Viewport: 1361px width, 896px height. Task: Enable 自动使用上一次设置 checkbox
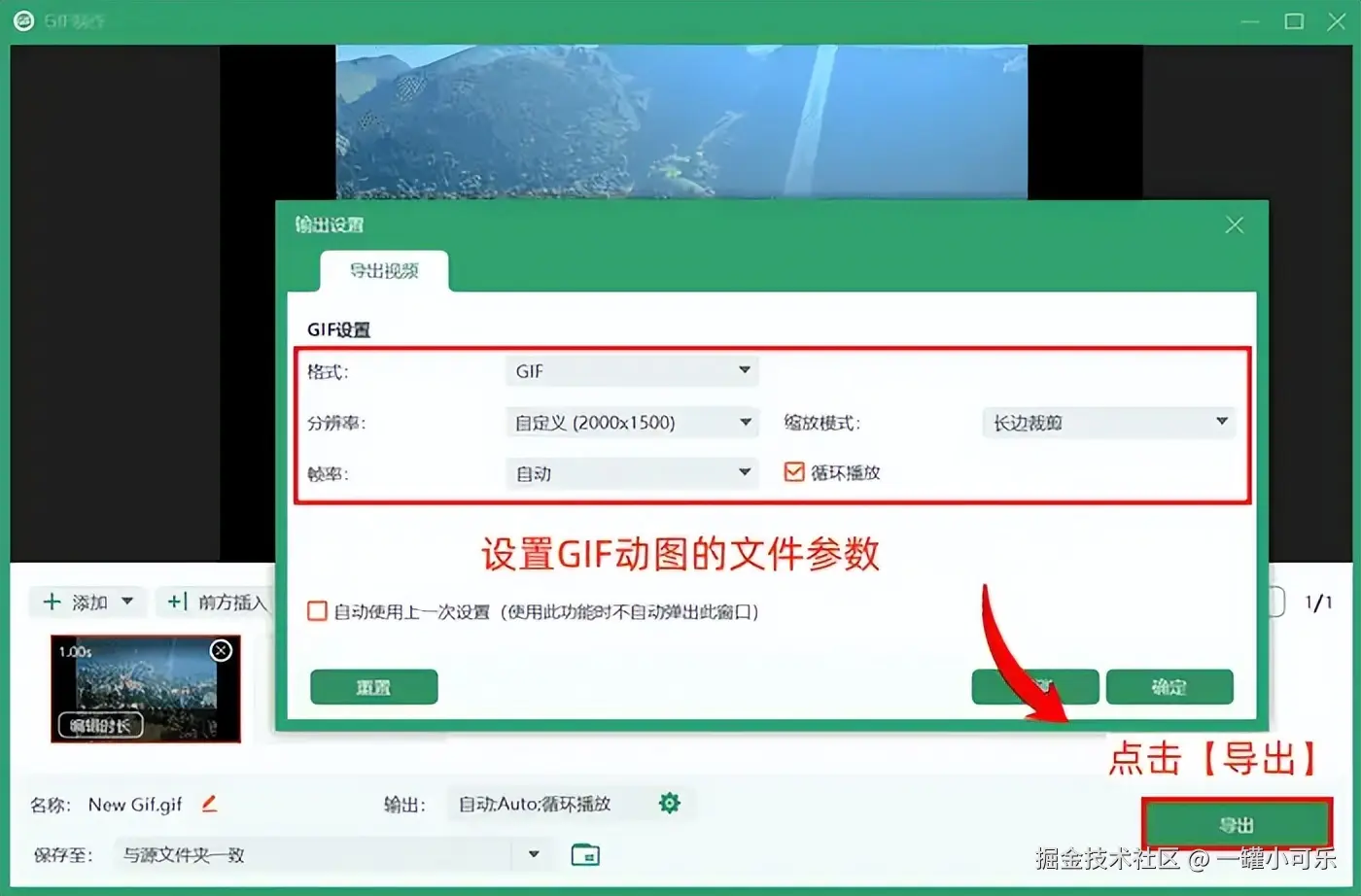tap(317, 611)
